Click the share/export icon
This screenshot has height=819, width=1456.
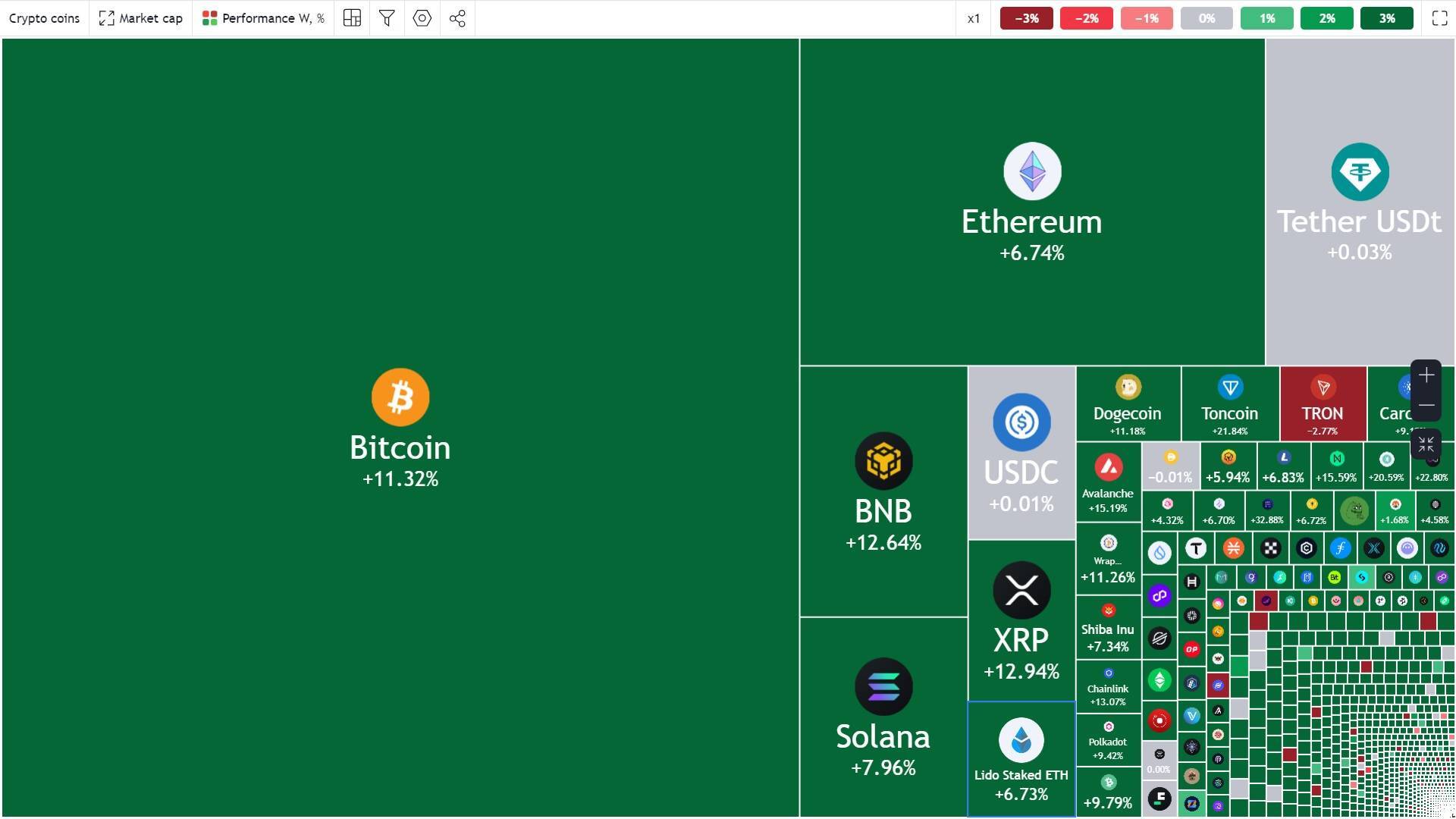pos(457,18)
